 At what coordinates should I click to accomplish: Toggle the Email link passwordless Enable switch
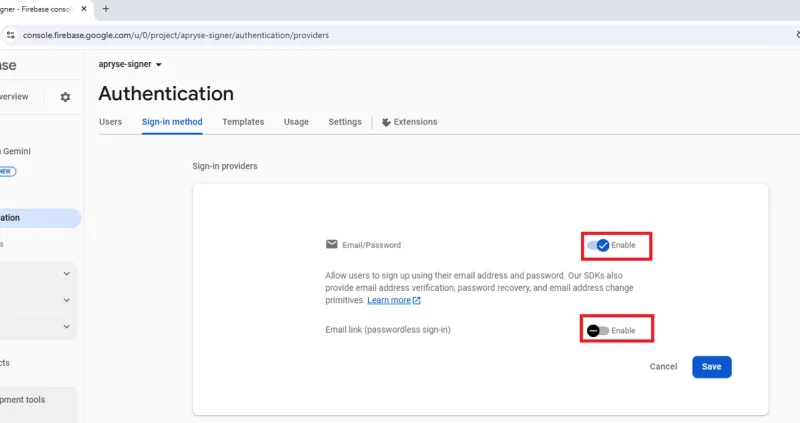[597, 331]
